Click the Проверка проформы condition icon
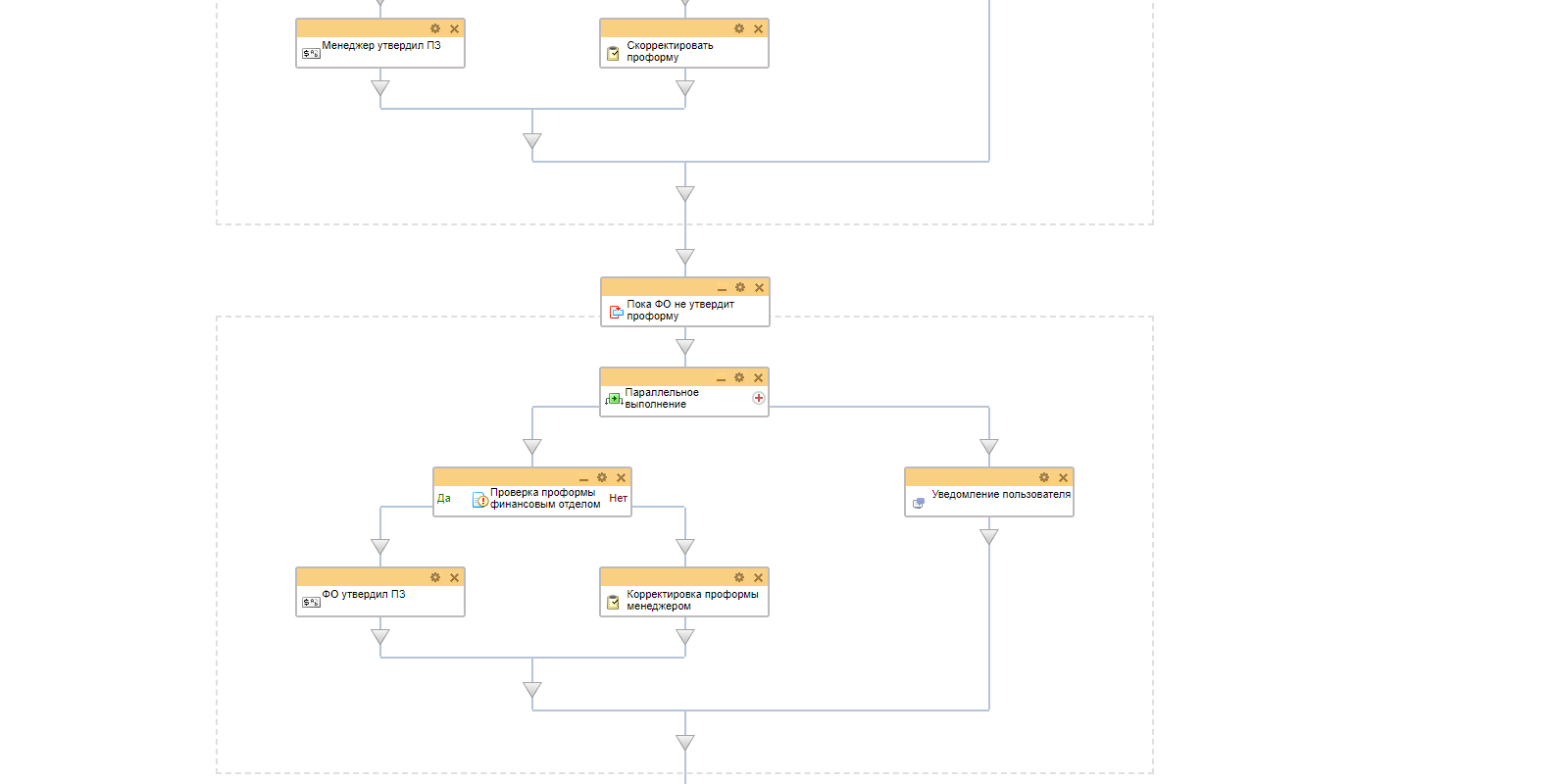The image size is (1555, 784). click(480, 500)
